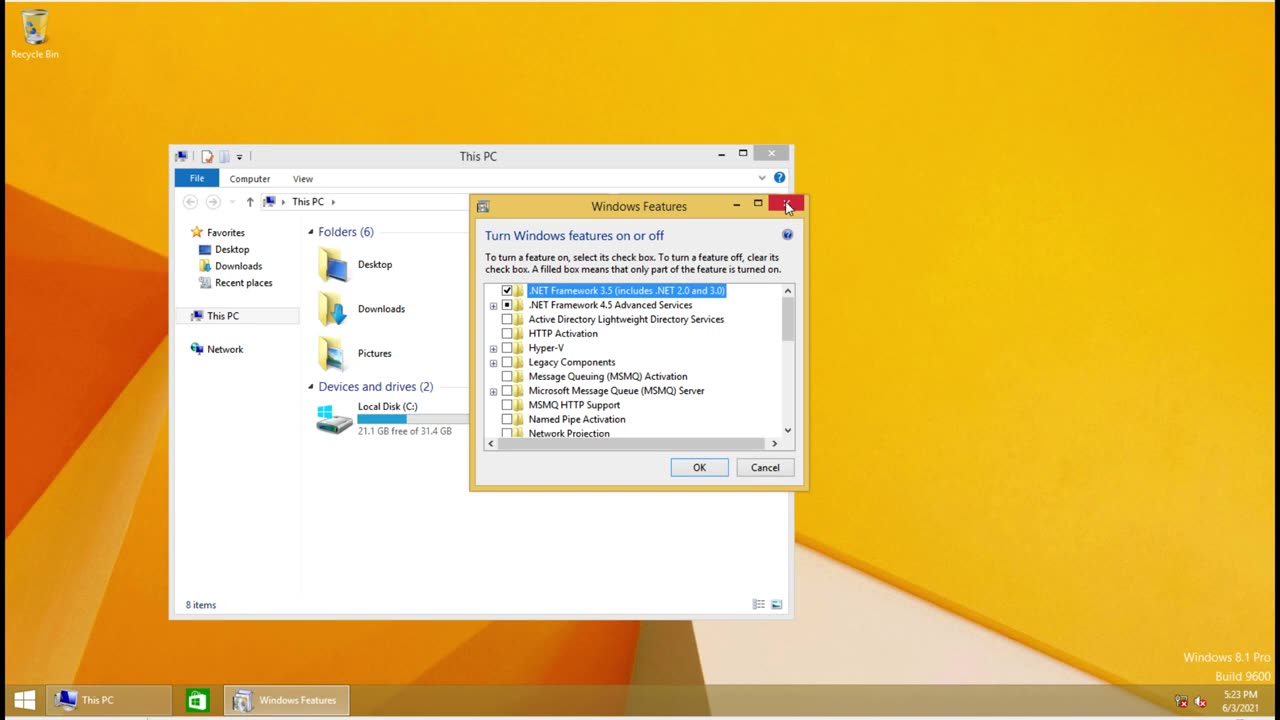The image size is (1280, 720).
Task: Click the features list scroll down arrow
Action: [788, 431]
